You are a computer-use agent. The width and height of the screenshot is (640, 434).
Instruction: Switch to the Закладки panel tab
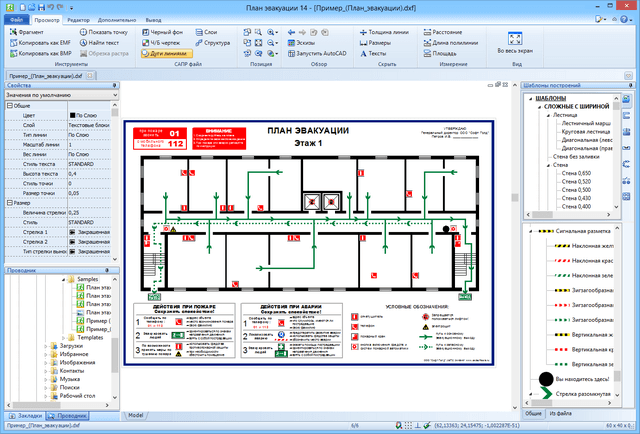click(x=24, y=414)
